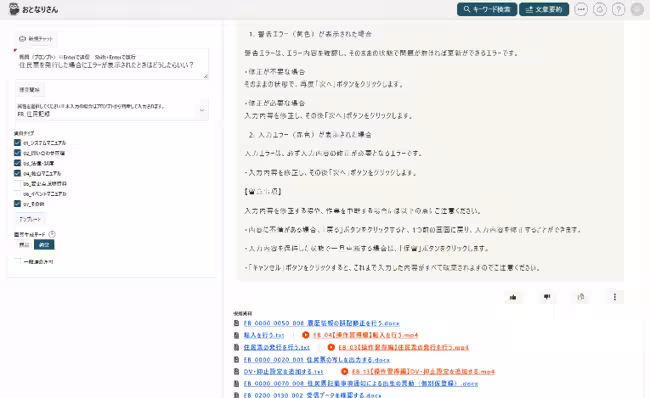Play EB_03 住民票の発行を行う.mp4 link
This screenshot has height=398, width=650.
click(x=404, y=347)
